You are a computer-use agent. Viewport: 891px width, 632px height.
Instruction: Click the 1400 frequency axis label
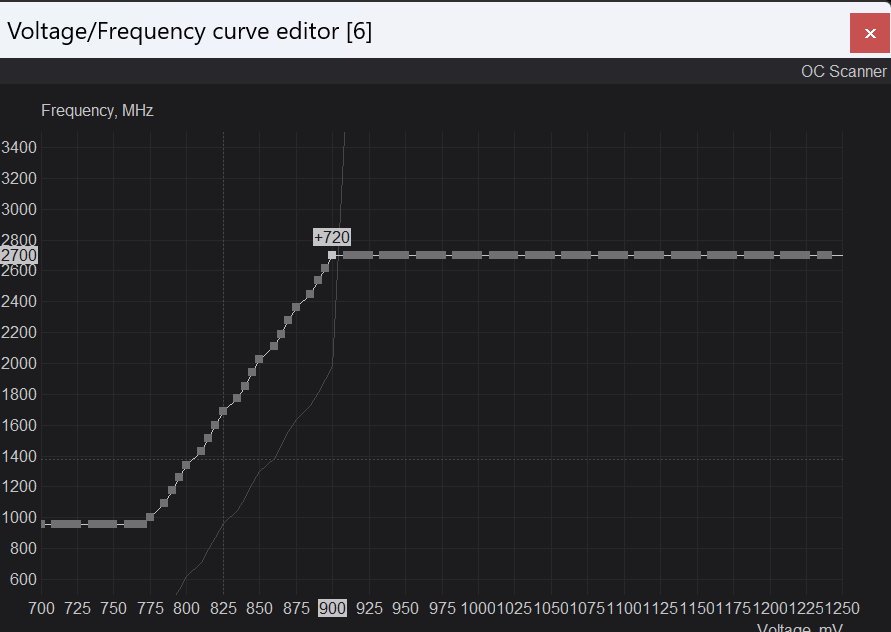pyautogui.click(x=19, y=456)
